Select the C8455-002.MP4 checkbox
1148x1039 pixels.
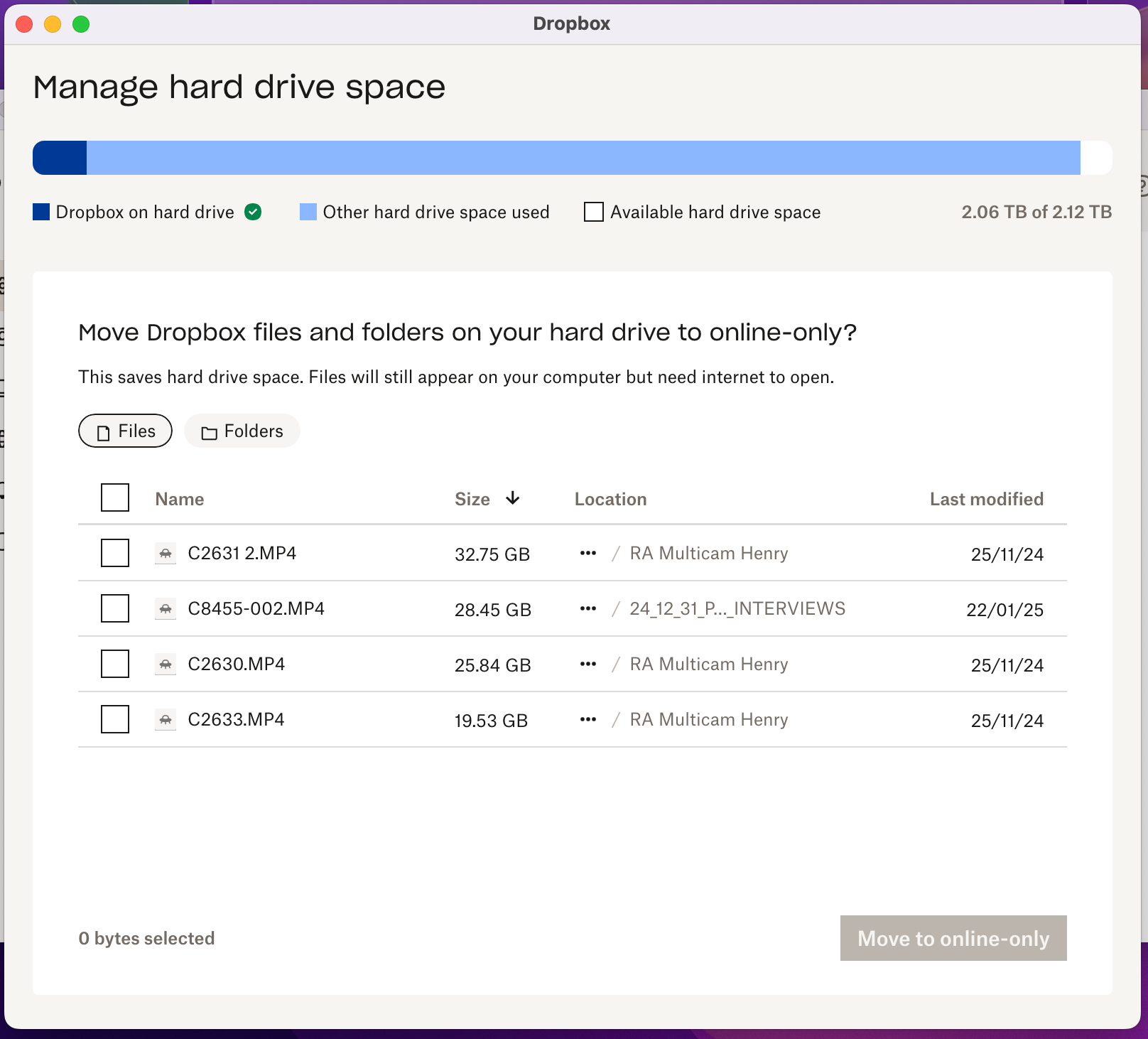[115, 608]
